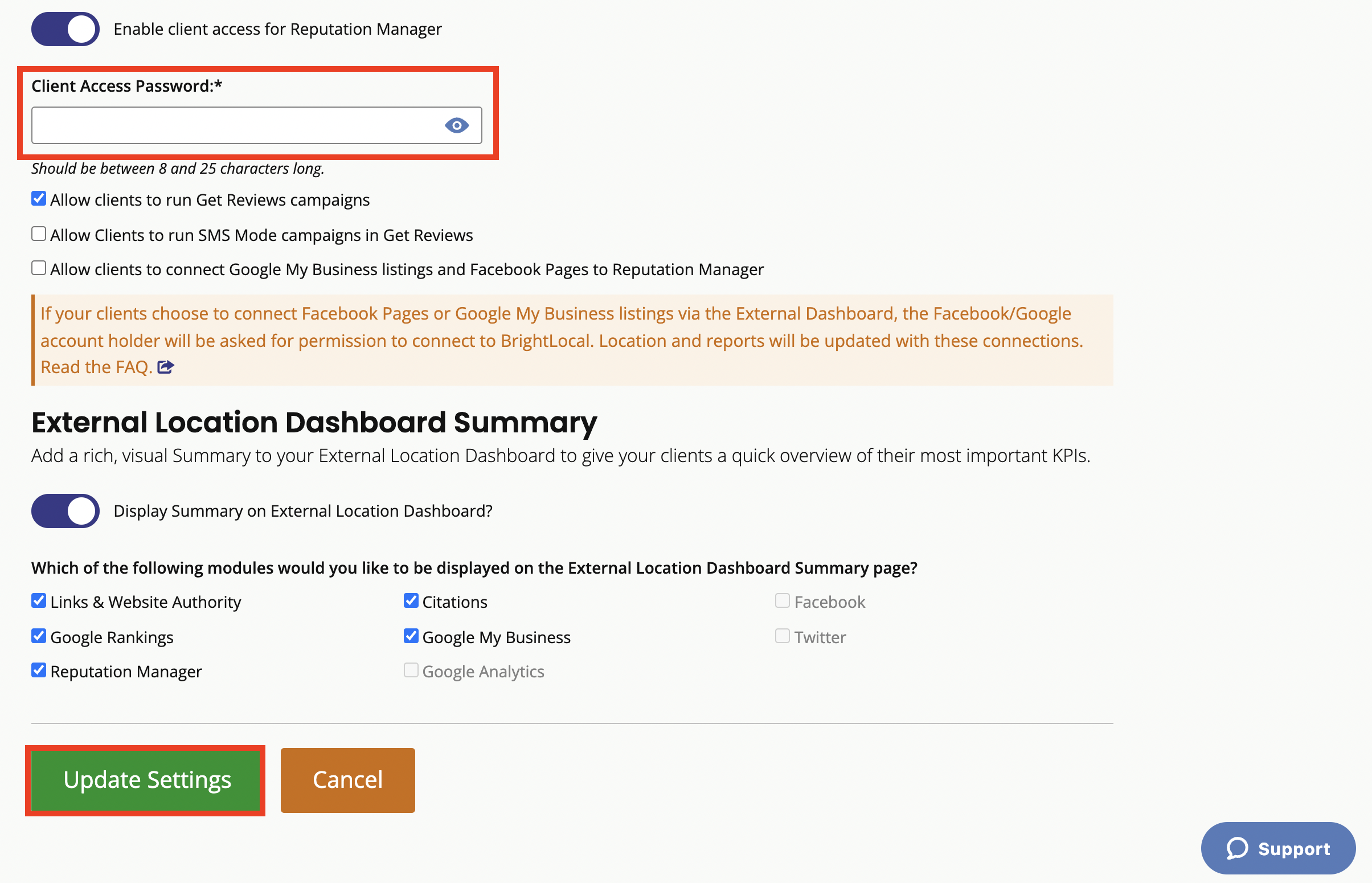The image size is (1372, 883).
Task: Click the external link icon after Read the FAQ
Action: point(166,367)
